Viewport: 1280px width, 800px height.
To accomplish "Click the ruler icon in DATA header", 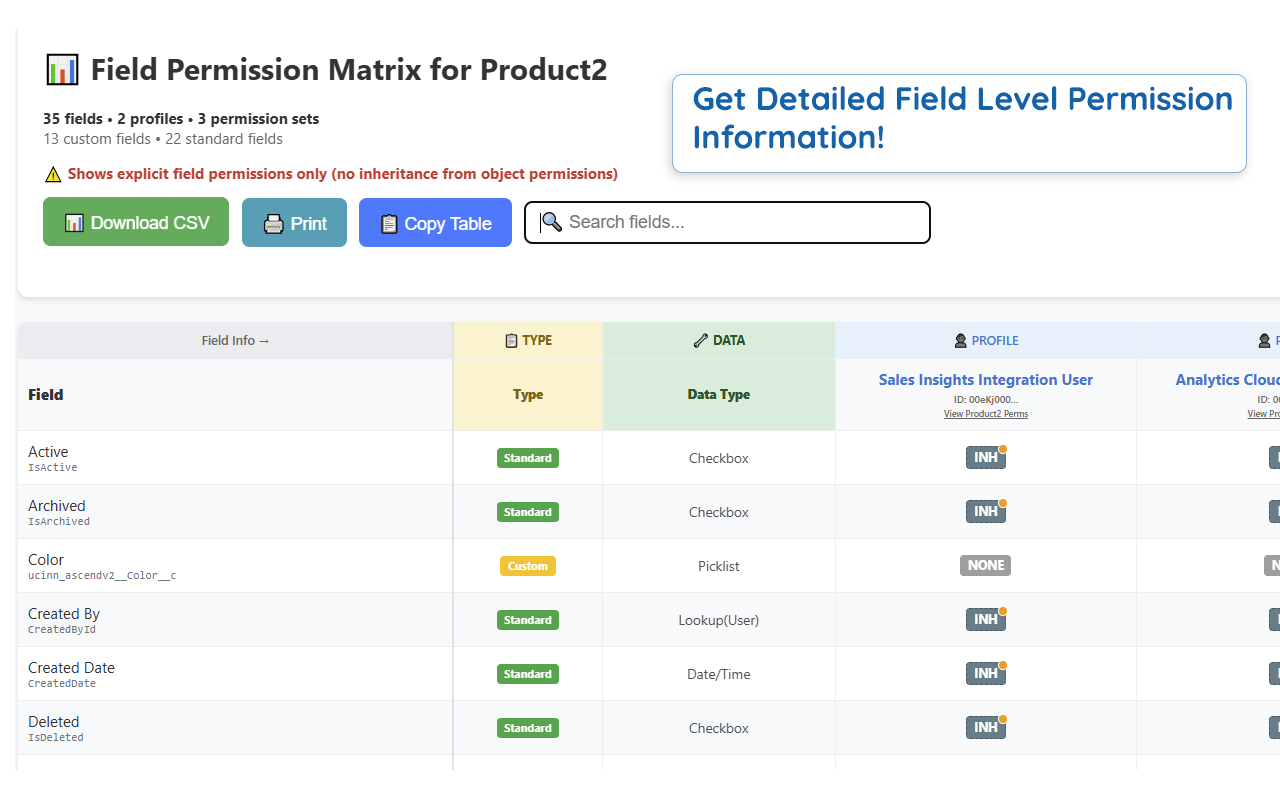I will [700, 341].
